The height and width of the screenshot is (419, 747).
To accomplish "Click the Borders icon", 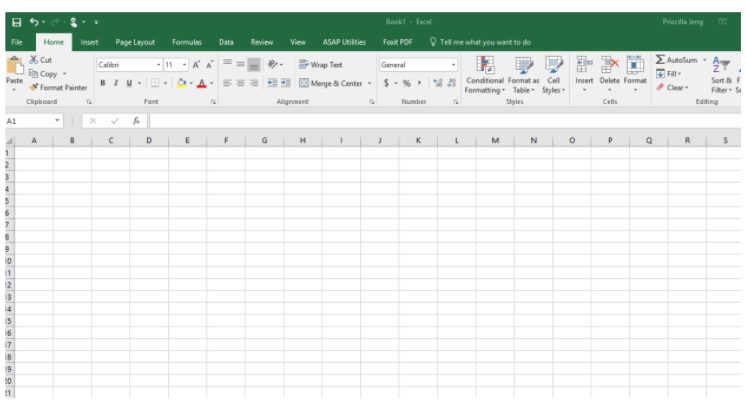I will click(x=155, y=83).
